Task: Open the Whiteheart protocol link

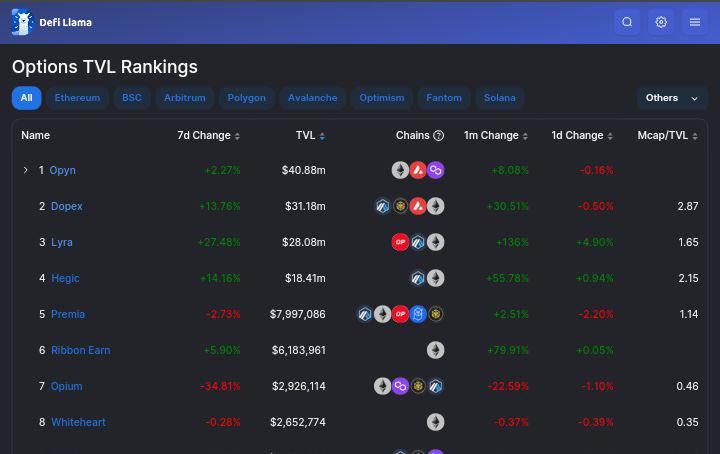Action: [x=79, y=422]
